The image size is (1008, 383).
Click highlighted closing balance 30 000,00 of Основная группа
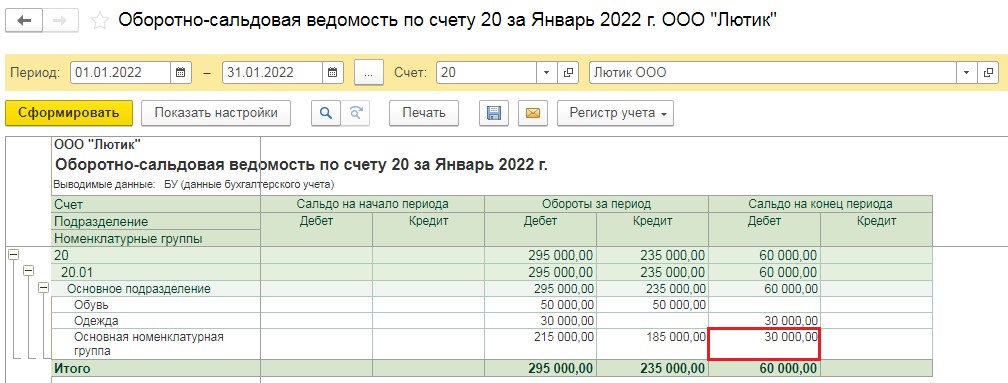click(x=764, y=344)
